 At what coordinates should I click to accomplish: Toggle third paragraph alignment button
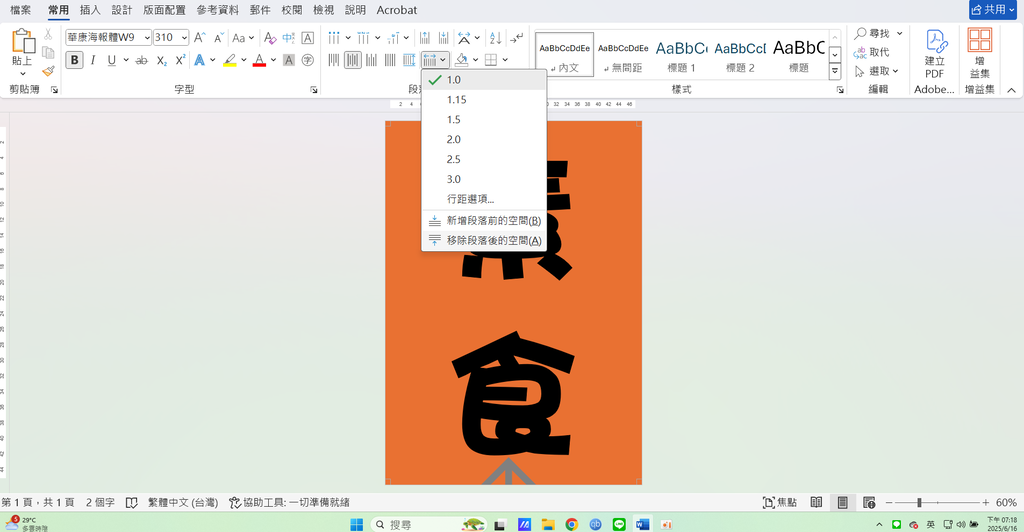(x=372, y=60)
